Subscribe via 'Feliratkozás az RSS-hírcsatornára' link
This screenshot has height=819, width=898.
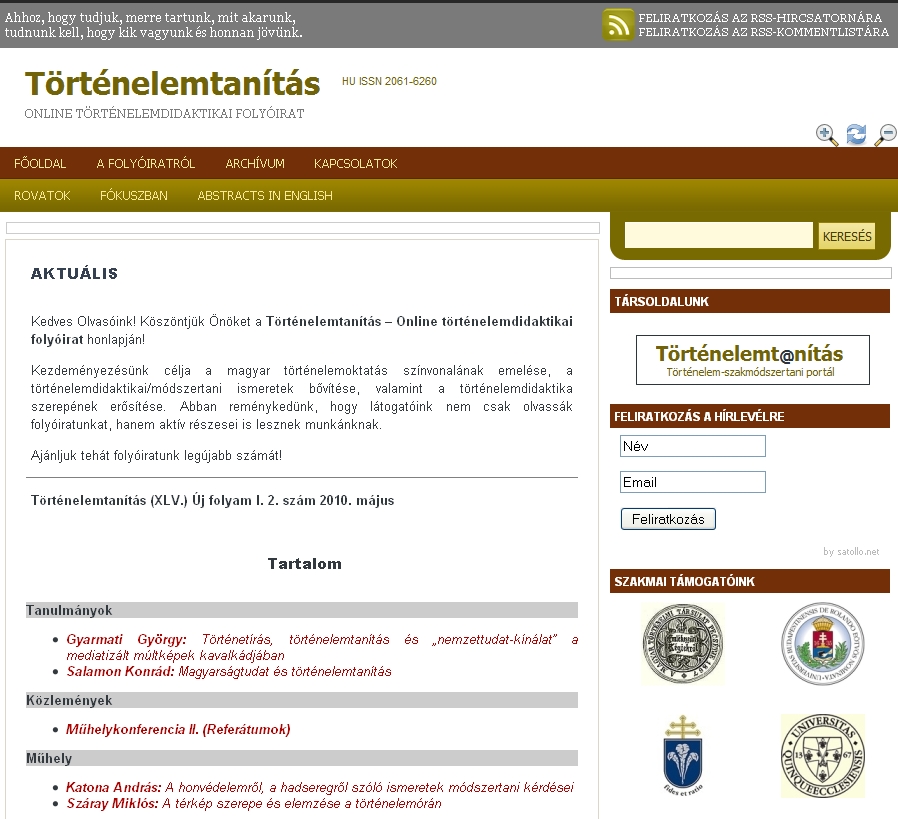[760, 18]
